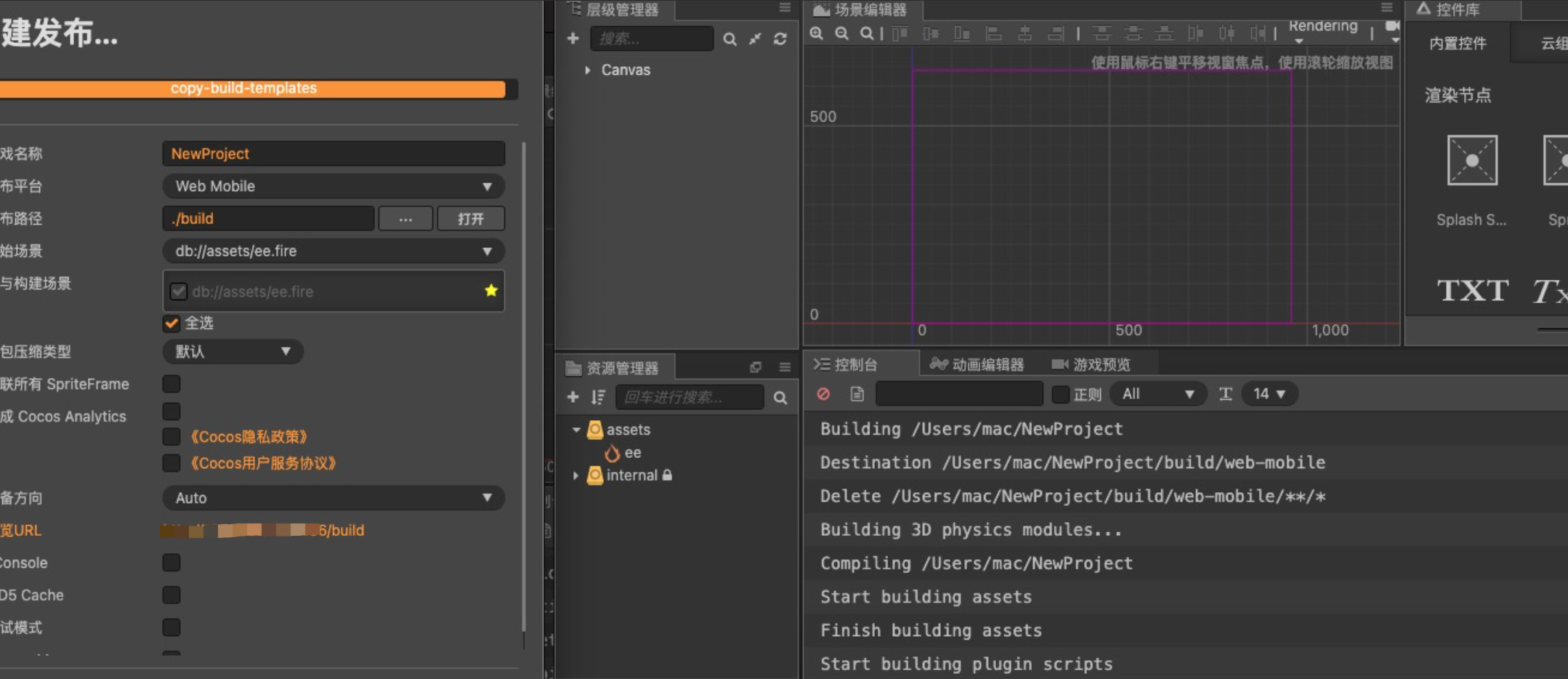Switch to the 游戏预览 tab
Screen dimensions: 1568x679
[x=1091, y=364]
